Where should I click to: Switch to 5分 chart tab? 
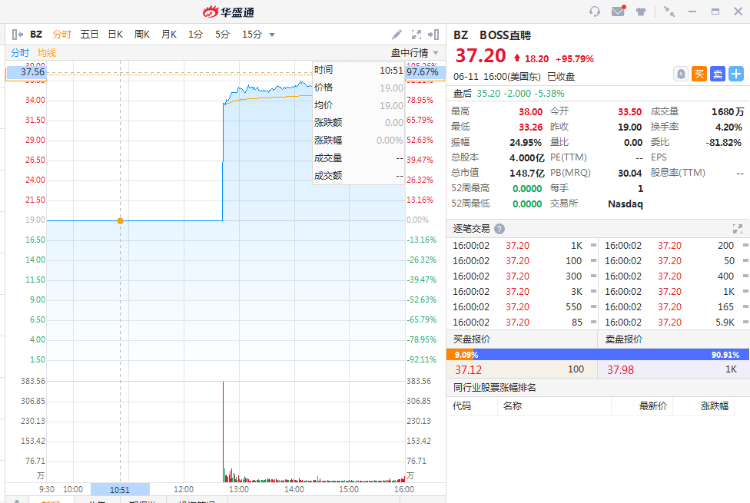tap(222, 34)
